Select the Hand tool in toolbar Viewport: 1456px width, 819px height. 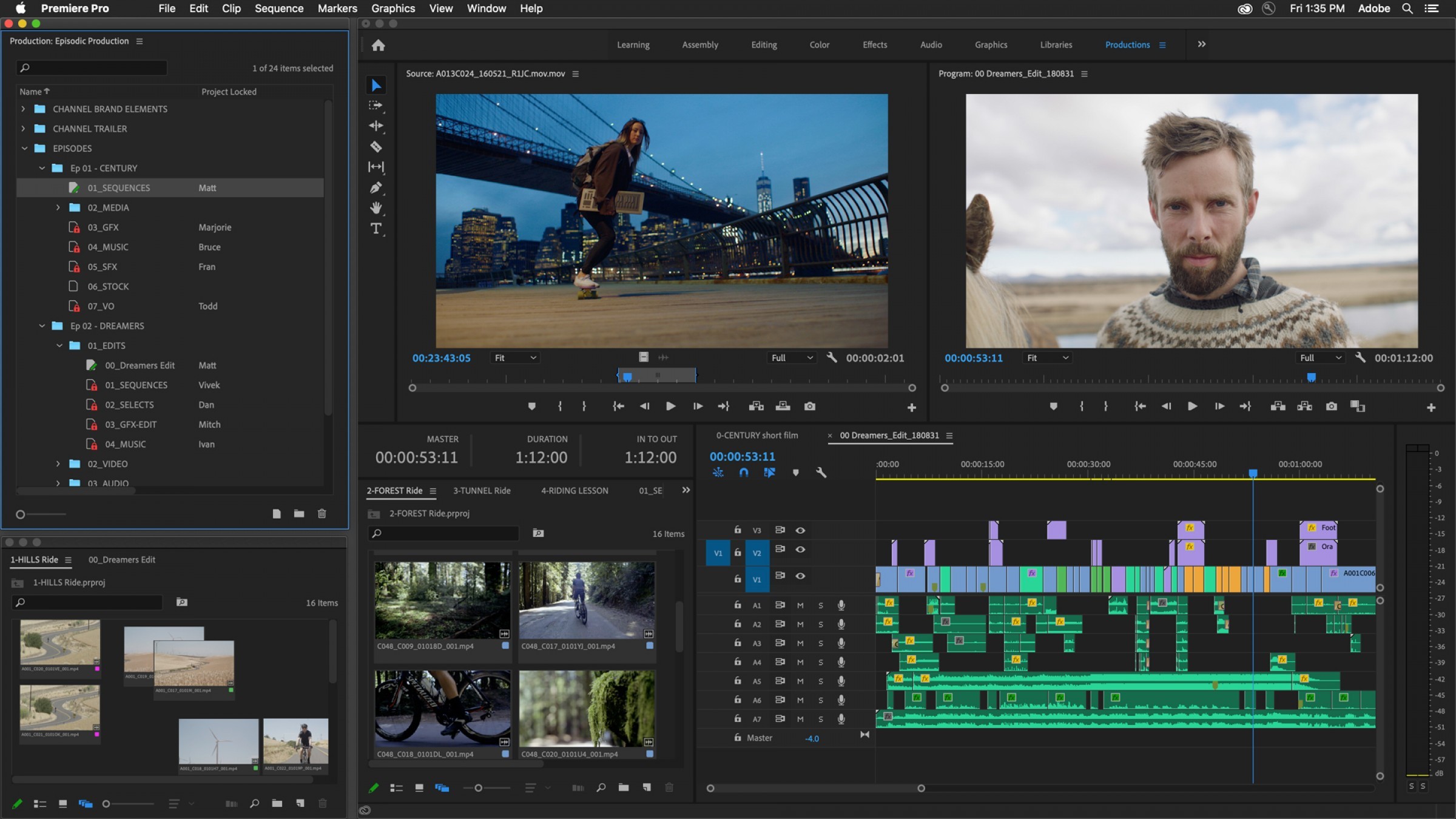tap(376, 207)
